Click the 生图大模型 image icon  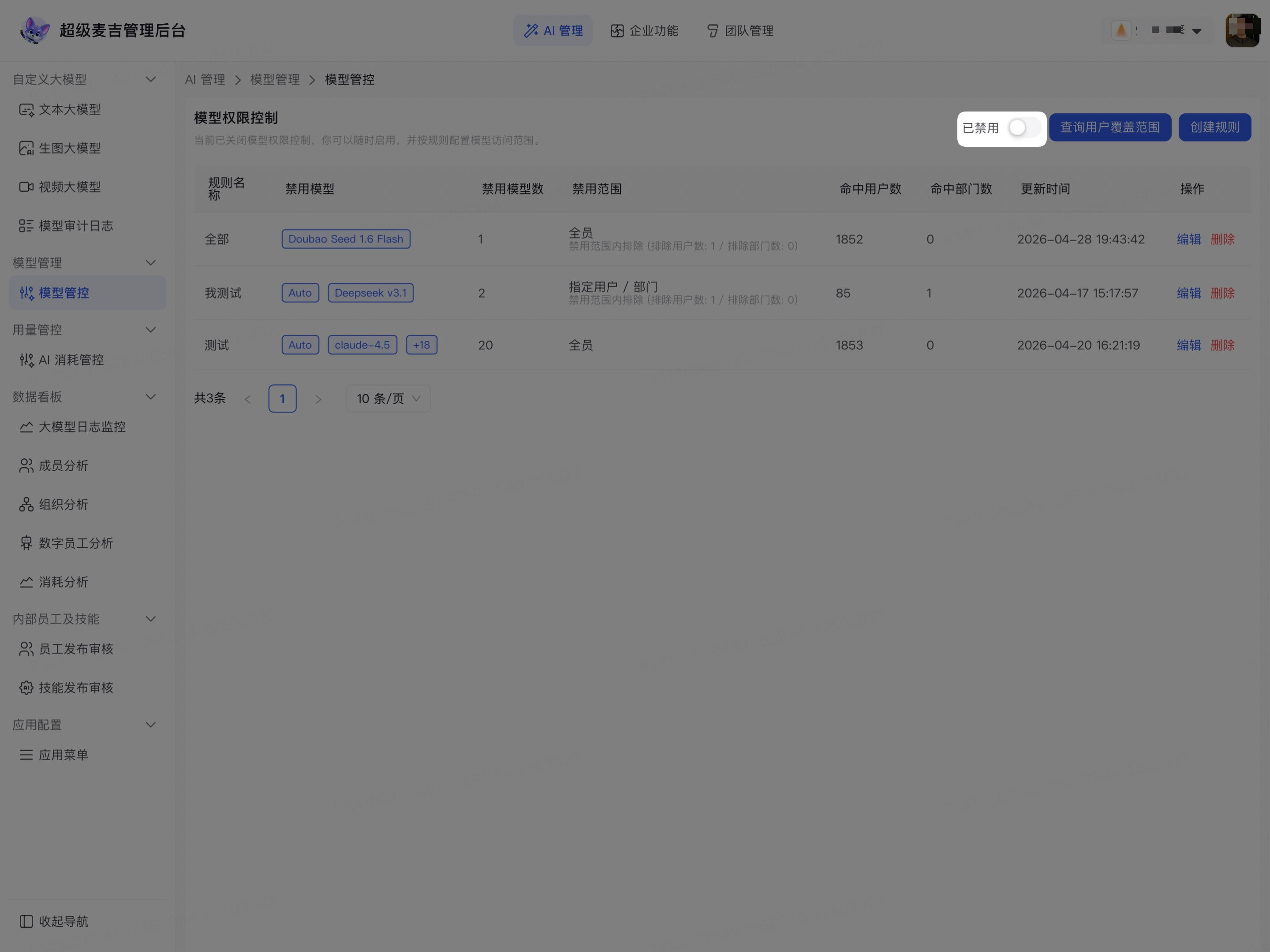coord(26,148)
